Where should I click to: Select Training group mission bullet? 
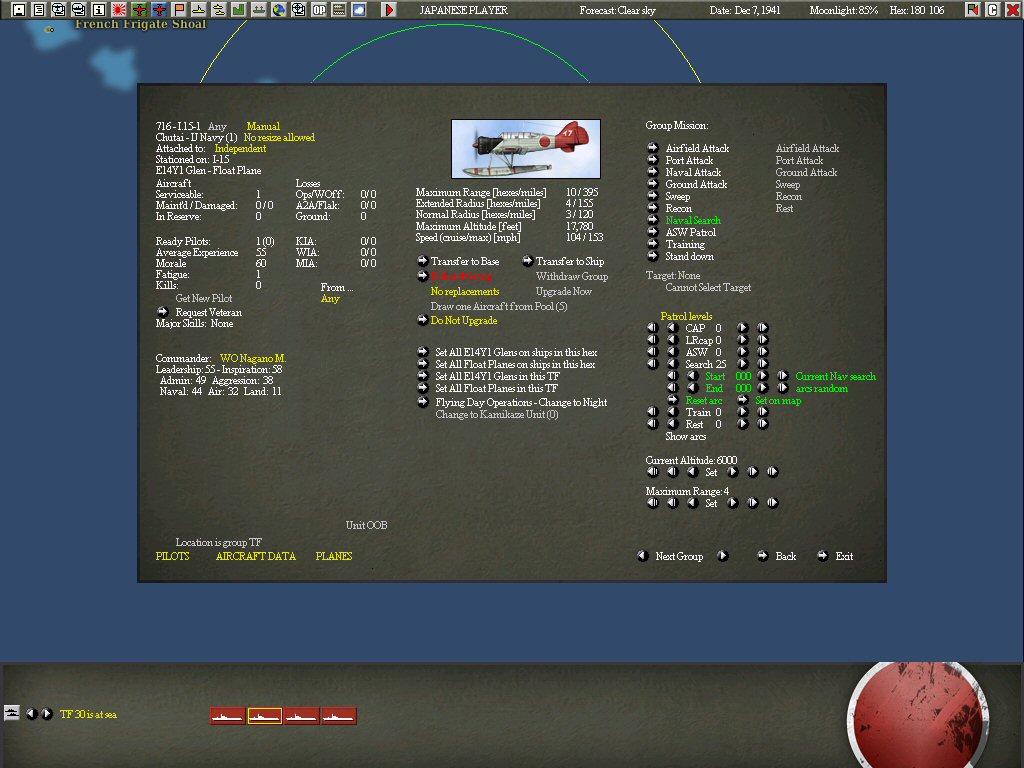652,244
